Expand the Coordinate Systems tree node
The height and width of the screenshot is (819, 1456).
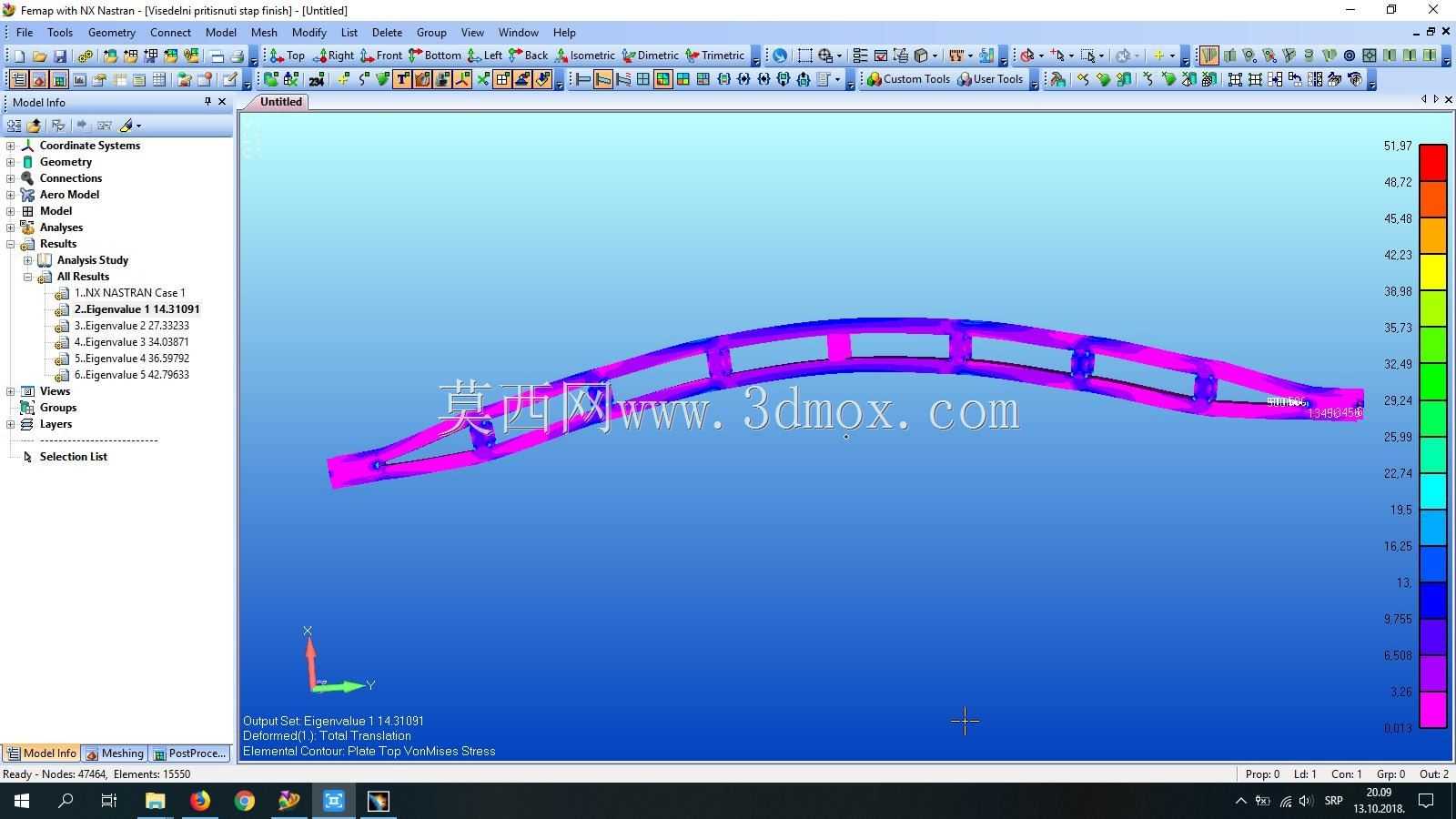click(10, 146)
